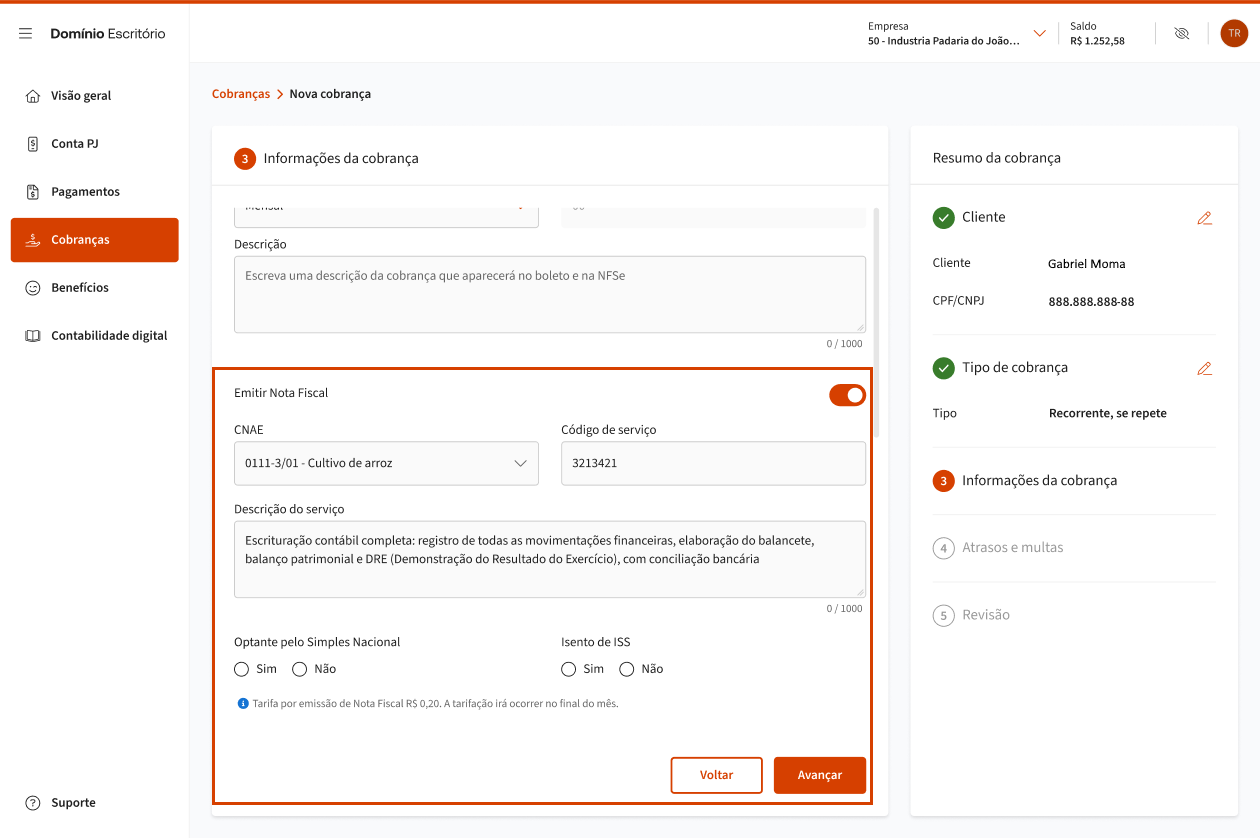This screenshot has width=1260, height=838.
Task: Select Sim for Optante pelo Simples Nacional
Action: tap(241, 669)
